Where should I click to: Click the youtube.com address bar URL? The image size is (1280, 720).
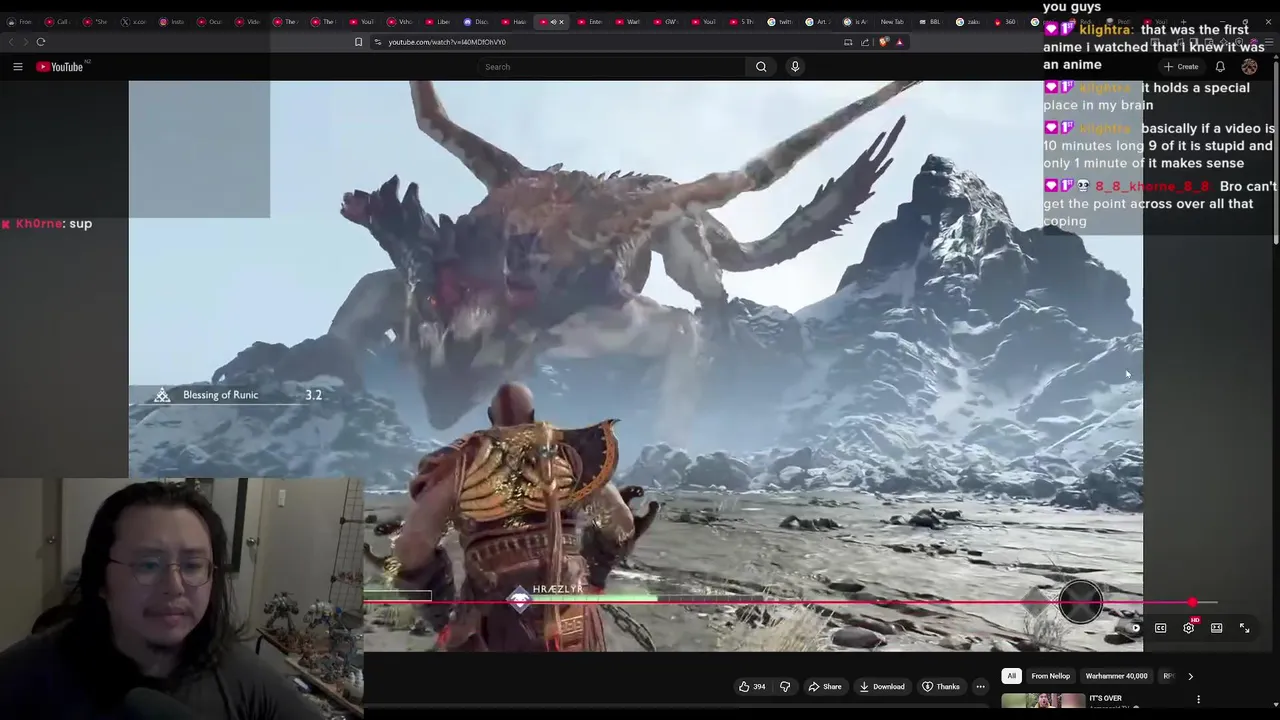pos(447,42)
